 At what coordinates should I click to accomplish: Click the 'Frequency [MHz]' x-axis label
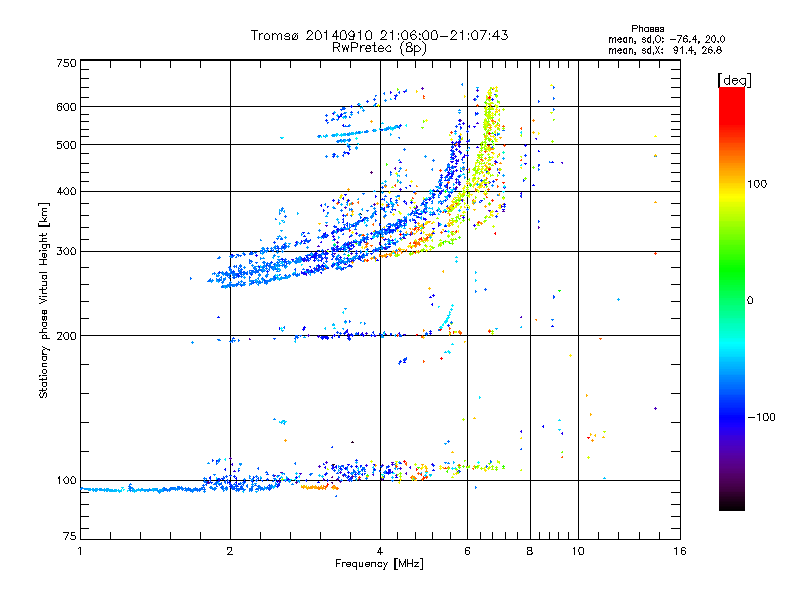tap(379, 564)
